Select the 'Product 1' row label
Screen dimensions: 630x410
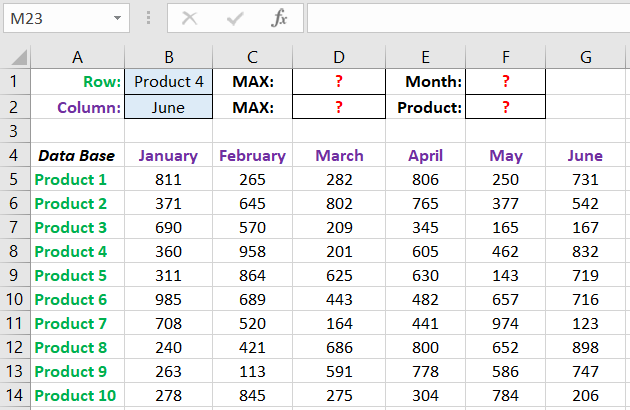78,179
